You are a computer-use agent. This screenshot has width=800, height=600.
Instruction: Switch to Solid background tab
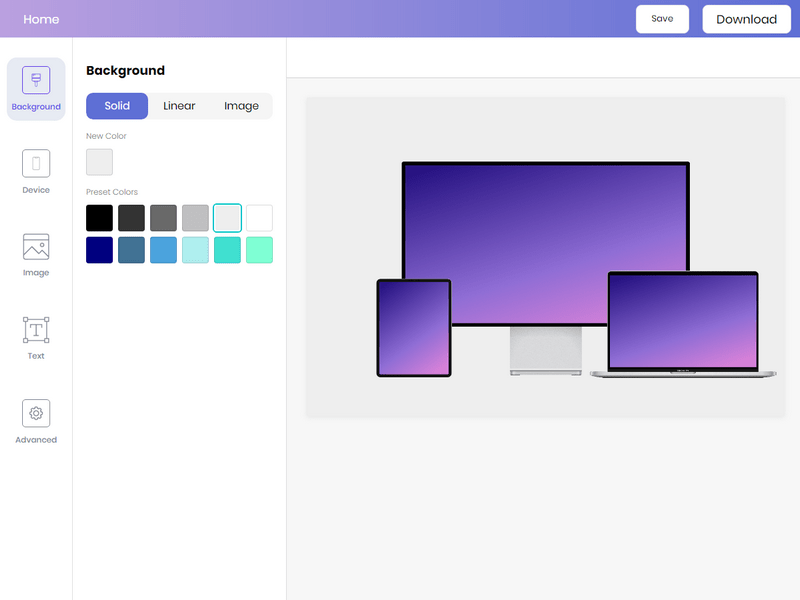click(x=117, y=106)
